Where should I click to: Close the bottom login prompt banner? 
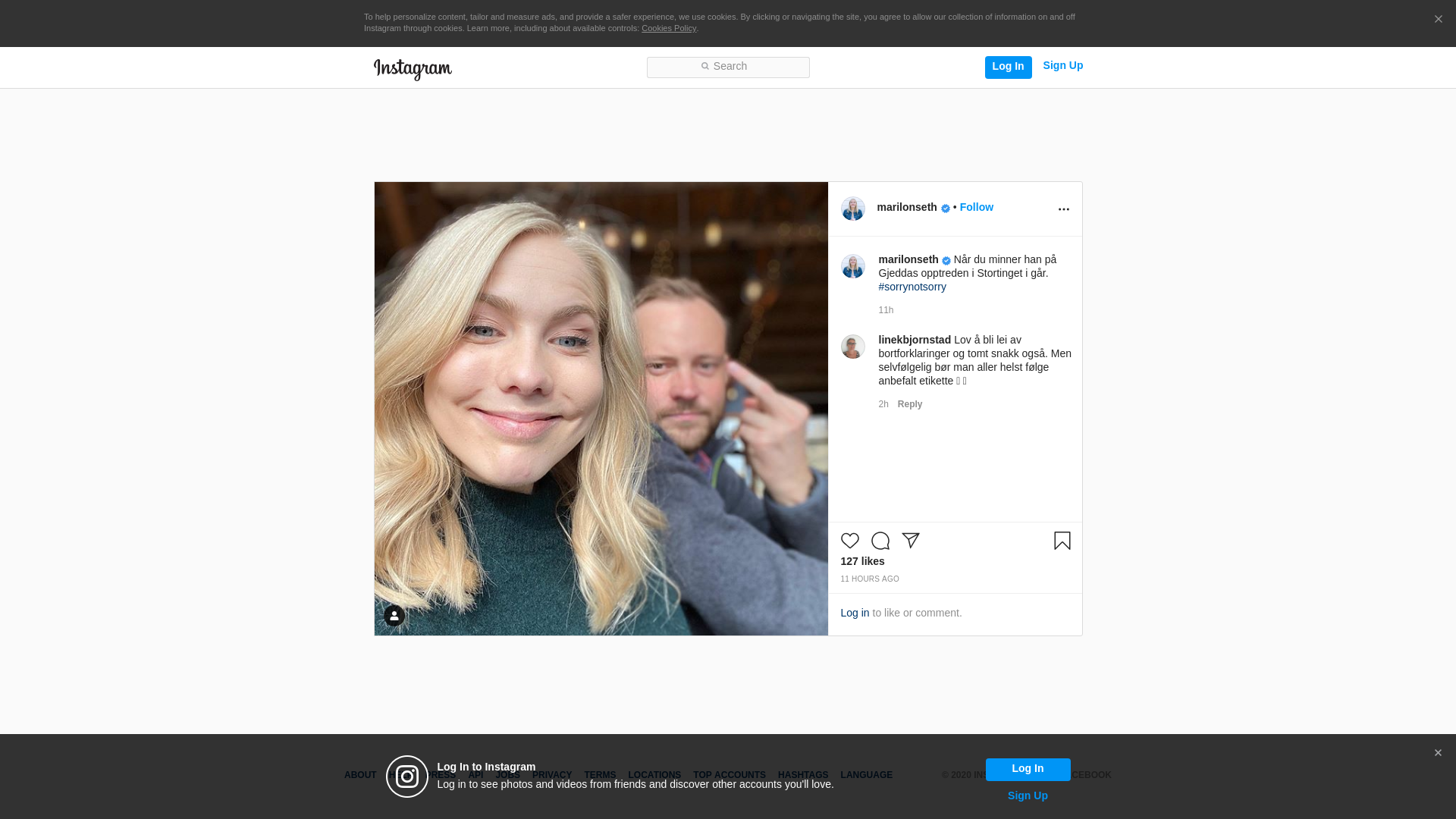coord(1437,753)
